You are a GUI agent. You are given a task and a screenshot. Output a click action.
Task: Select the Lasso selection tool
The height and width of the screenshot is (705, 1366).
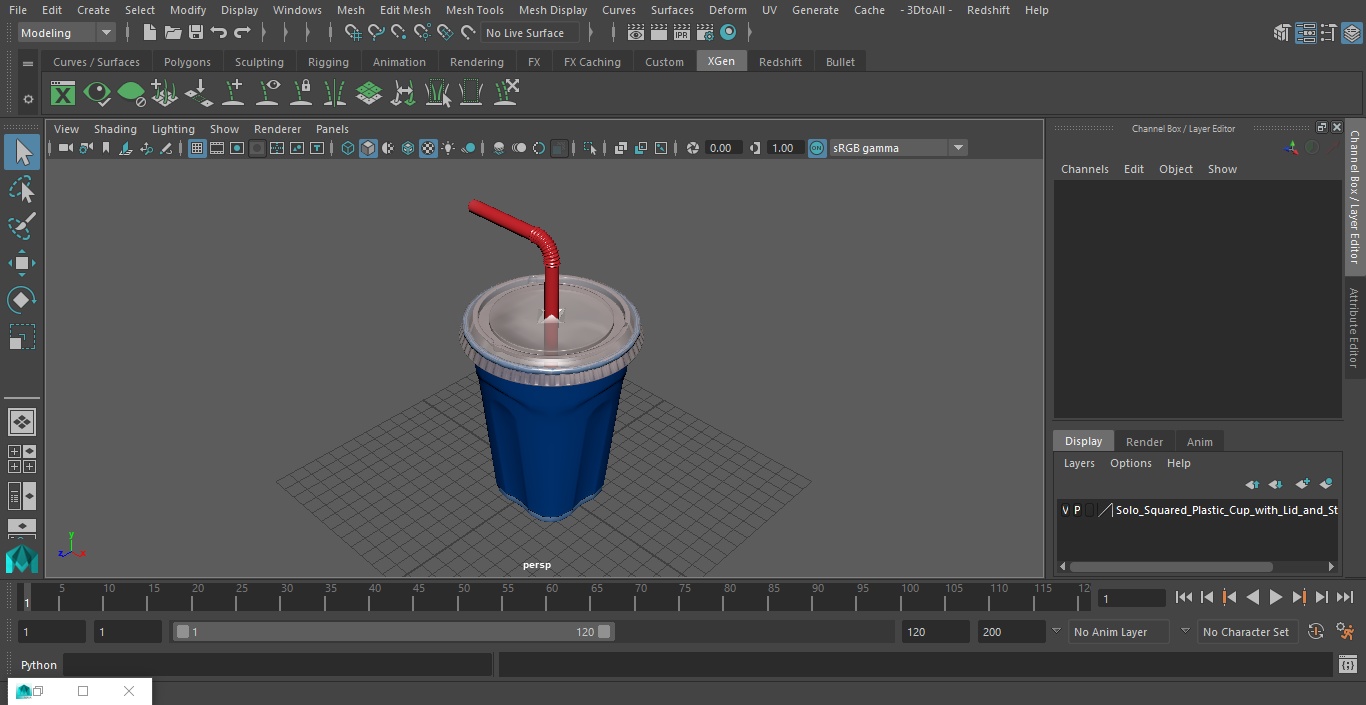pos(21,190)
